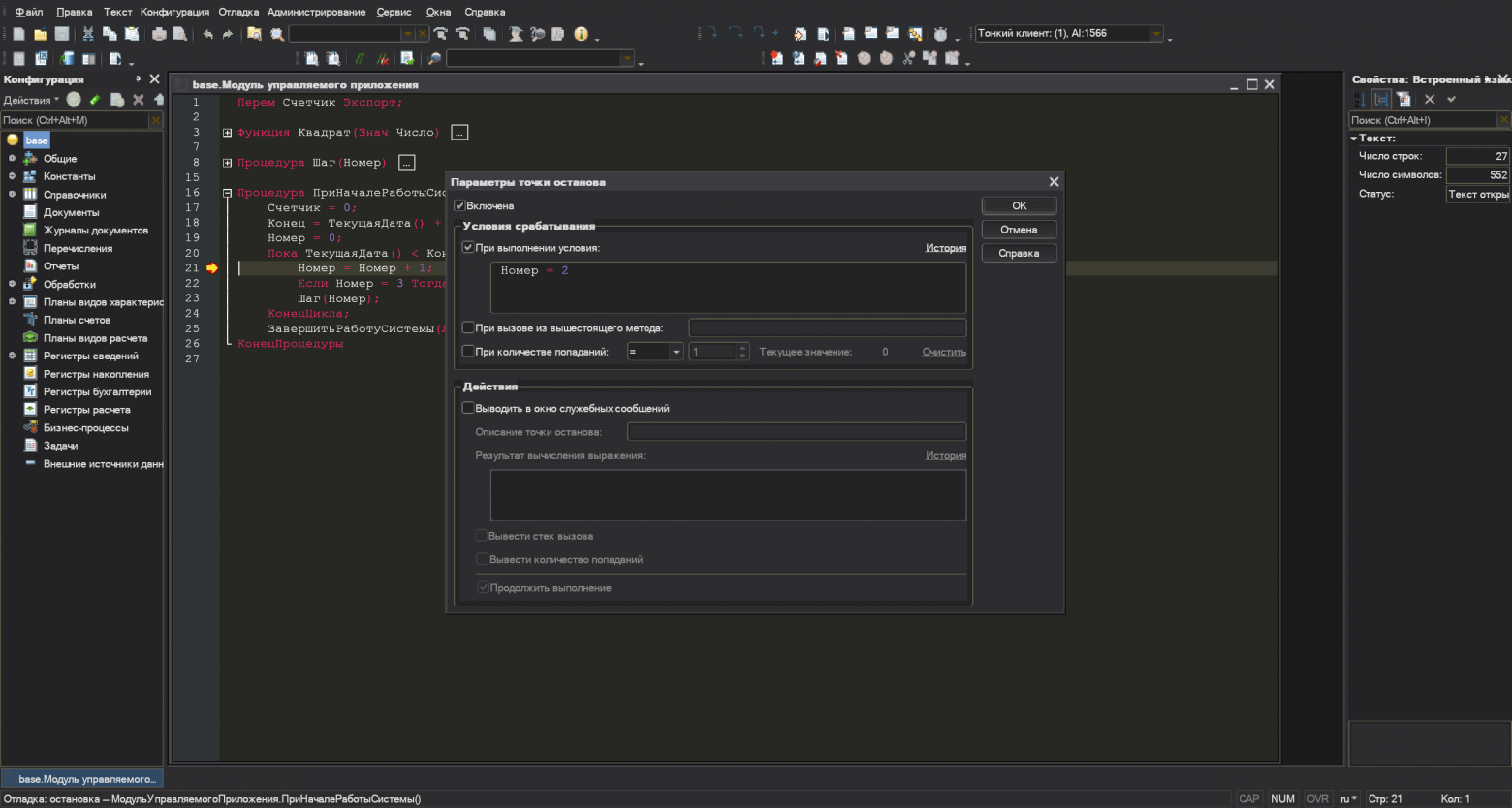Click the Open file folder icon
The width and height of the screenshot is (1512, 808).
(41, 34)
